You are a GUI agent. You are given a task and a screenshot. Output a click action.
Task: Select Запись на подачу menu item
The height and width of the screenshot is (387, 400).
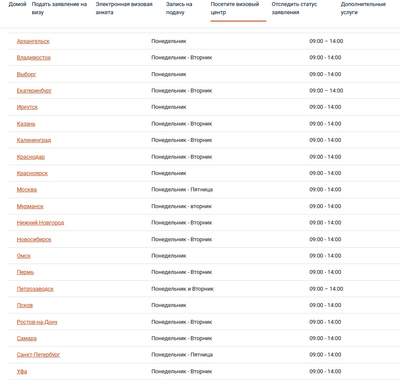179,8
